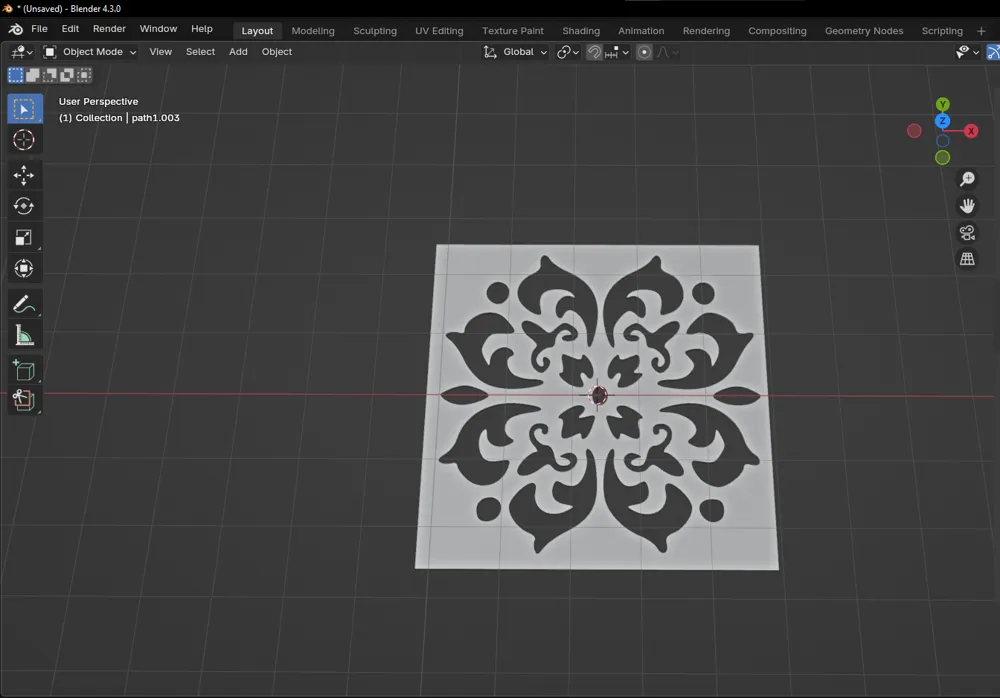Open the Help menu
1000x698 pixels.
(x=202, y=29)
